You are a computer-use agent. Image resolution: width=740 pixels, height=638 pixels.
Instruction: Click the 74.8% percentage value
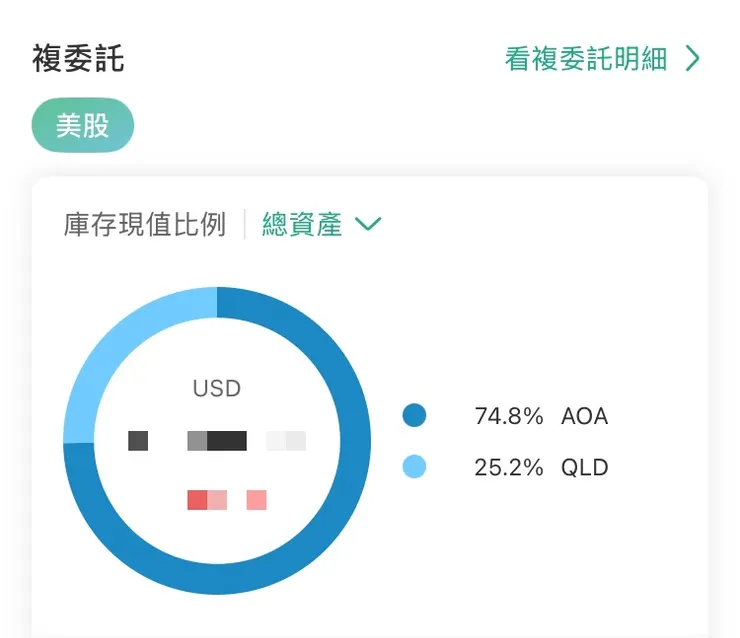508,416
